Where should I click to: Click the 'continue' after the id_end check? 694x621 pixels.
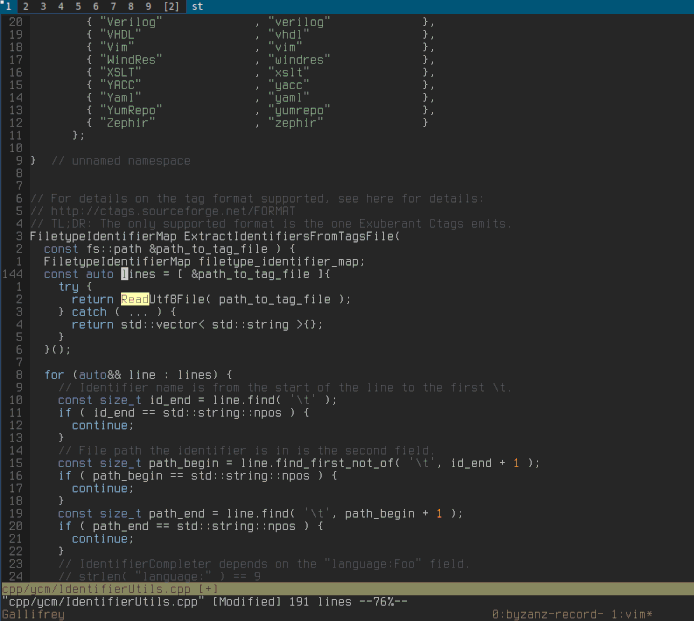tap(100, 425)
